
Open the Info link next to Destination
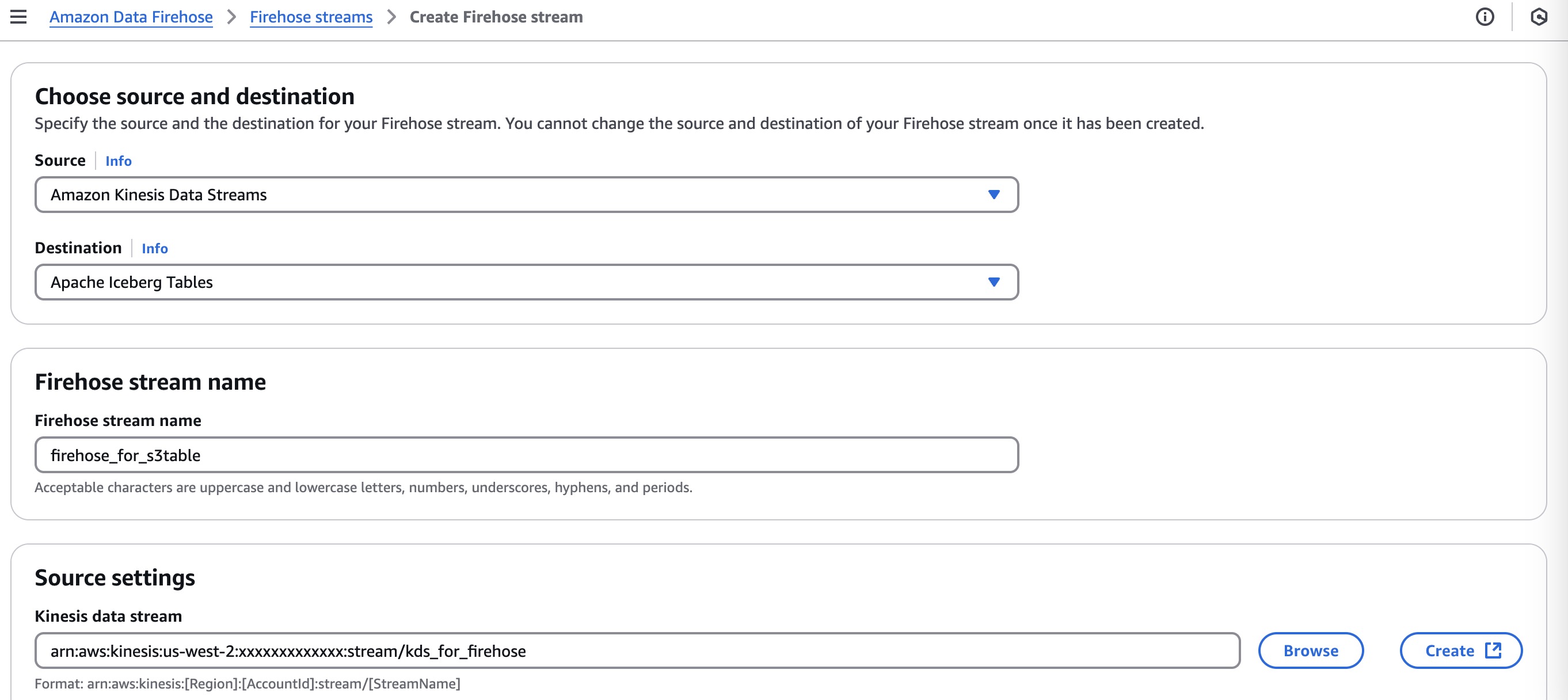[x=155, y=248]
